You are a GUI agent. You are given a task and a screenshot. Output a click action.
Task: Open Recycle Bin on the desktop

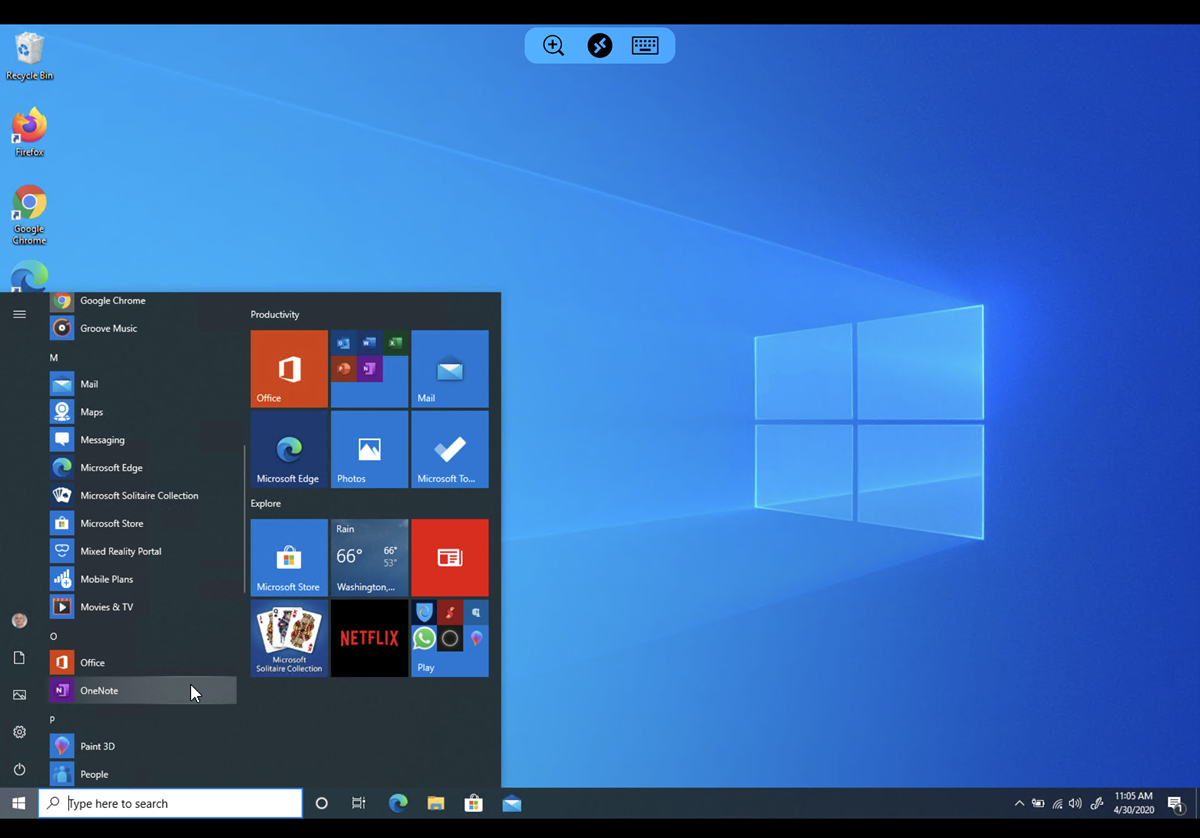pyautogui.click(x=30, y=56)
